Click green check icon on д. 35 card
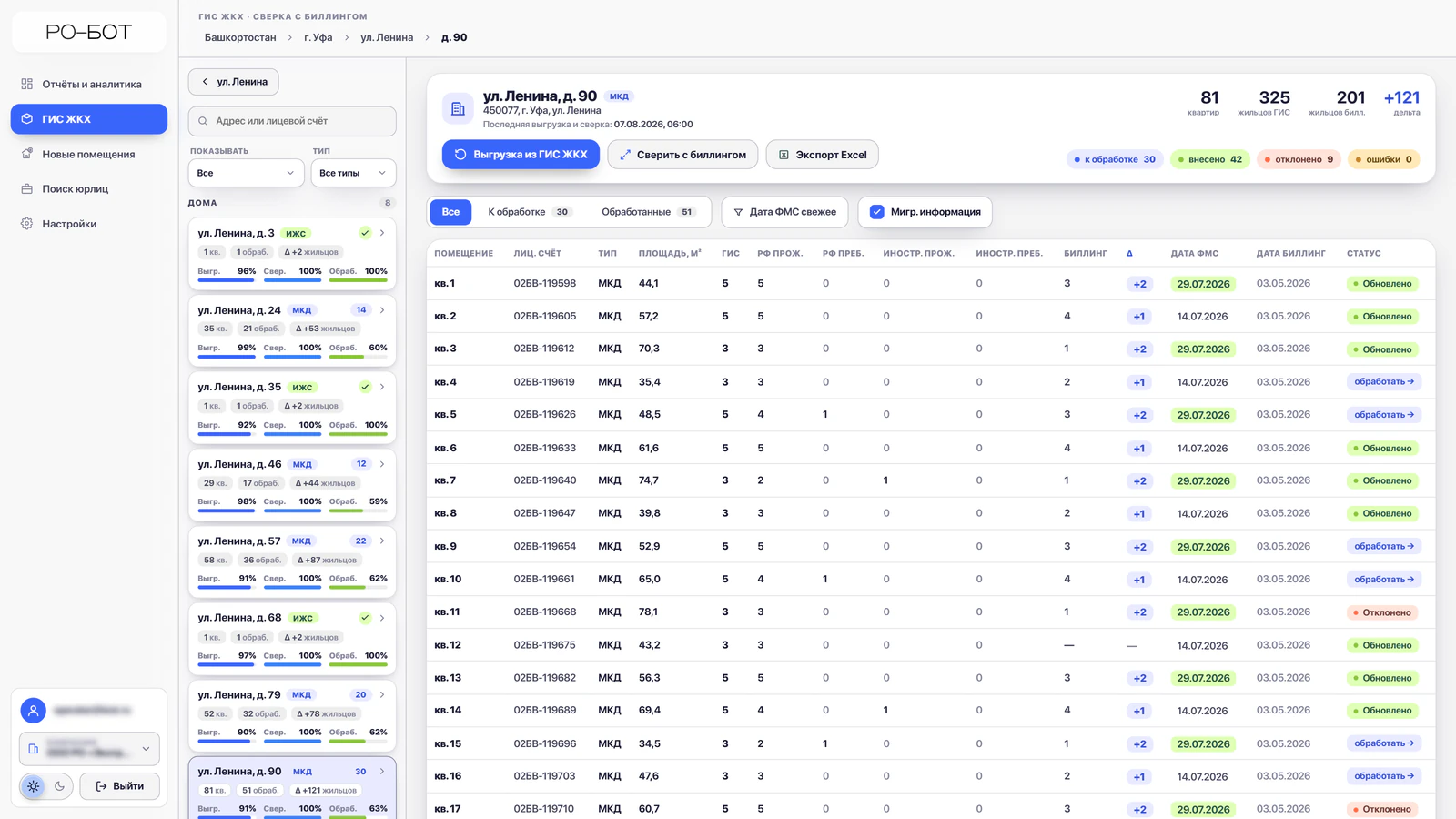Image resolution: width=1456 pixels, height=819 pixels. click(365, 387)
